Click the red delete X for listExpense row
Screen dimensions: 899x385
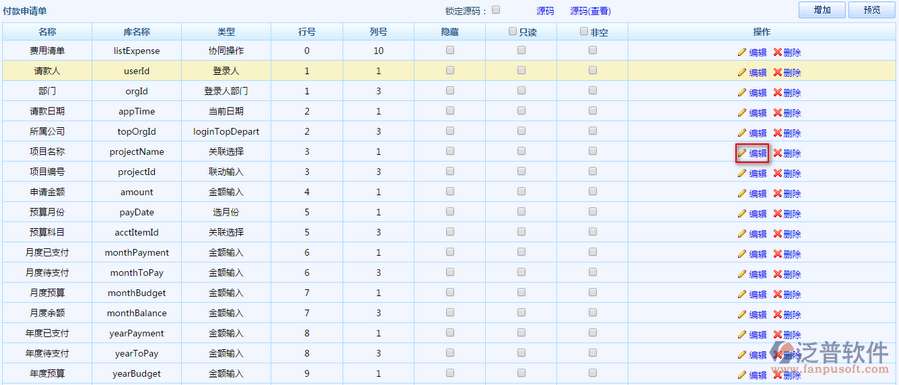coord(777,52)
